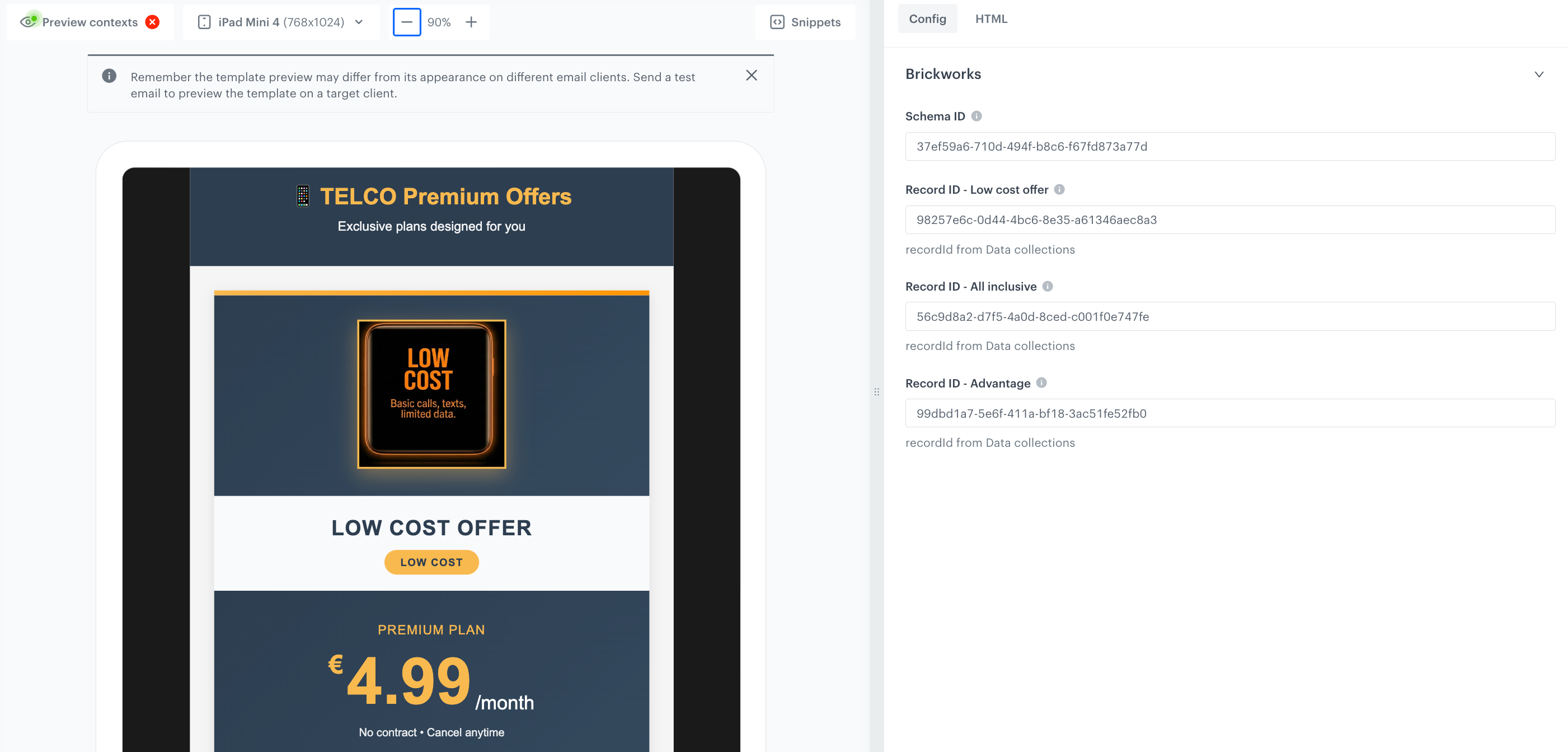
Task: Select the Config tab
Action: pyautogui.click(x=927, y=18)
